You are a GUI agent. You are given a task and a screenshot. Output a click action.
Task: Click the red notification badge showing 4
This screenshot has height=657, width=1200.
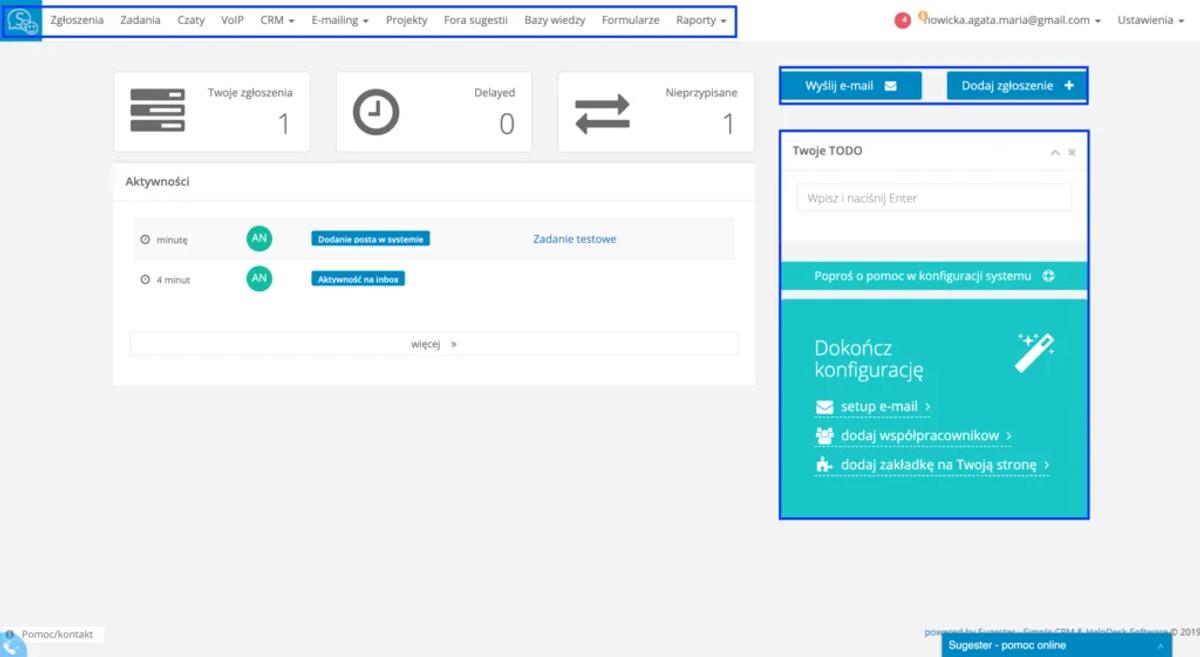click(x=903, y=20)
